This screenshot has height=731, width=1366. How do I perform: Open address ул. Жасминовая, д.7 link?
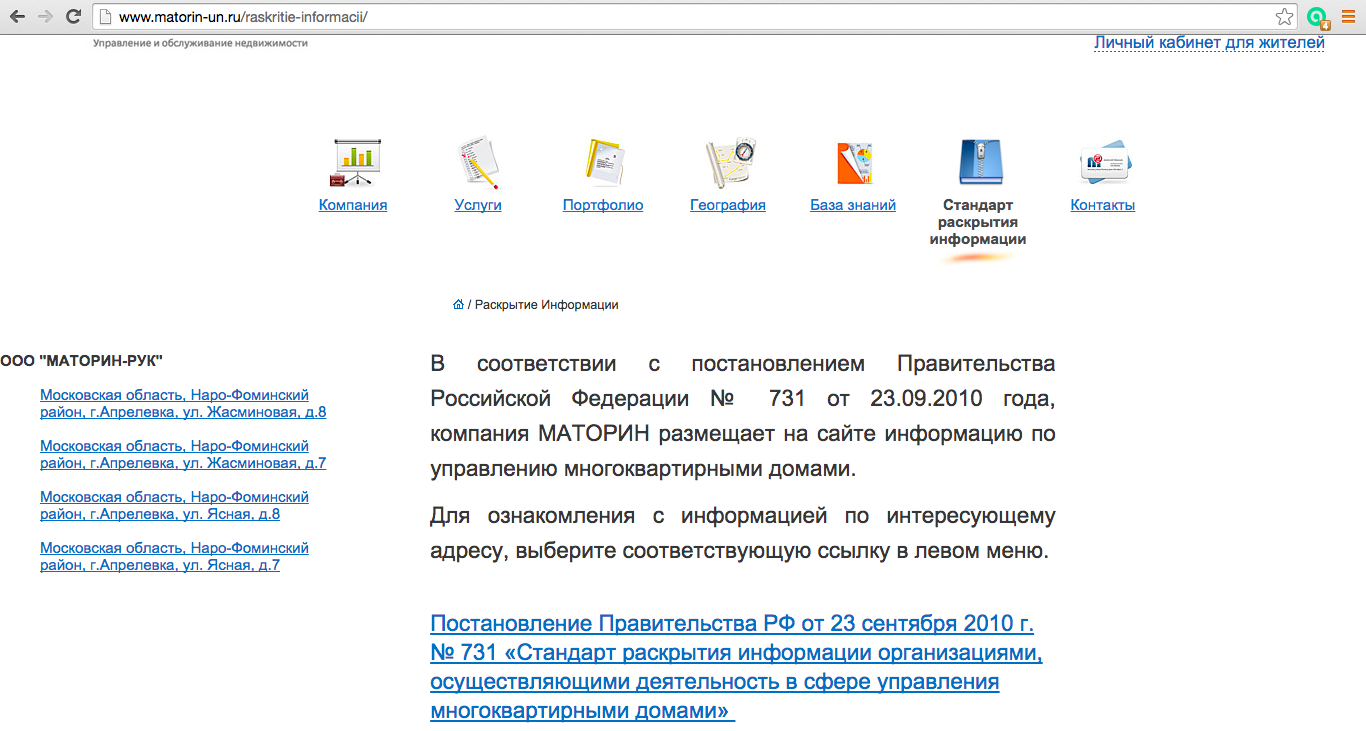pyautogui.click(x=183, y=455)
